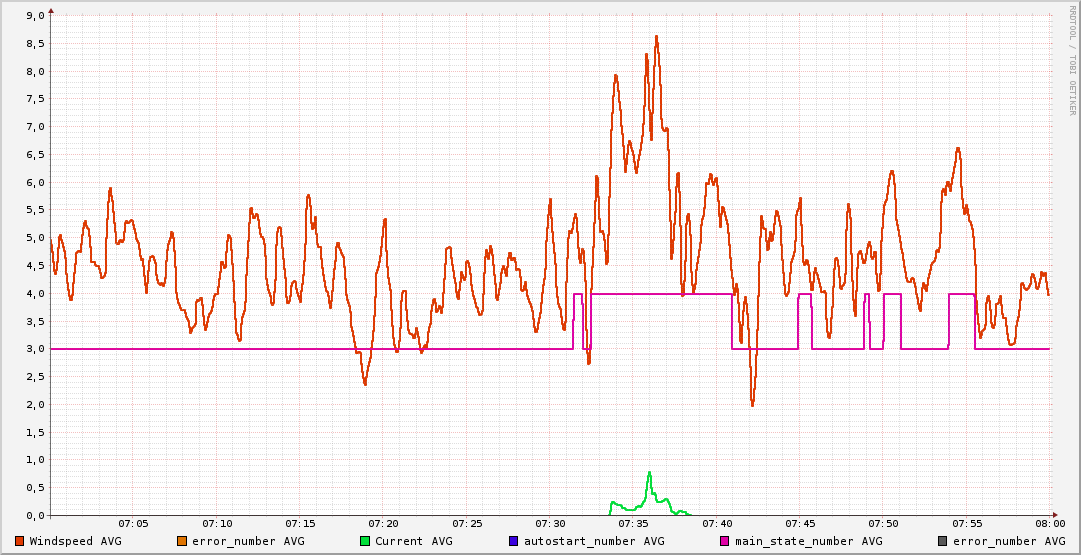Click the 07:05 time axis label
The width and height of the screenshot is (1081, 555).
[133, 523]
